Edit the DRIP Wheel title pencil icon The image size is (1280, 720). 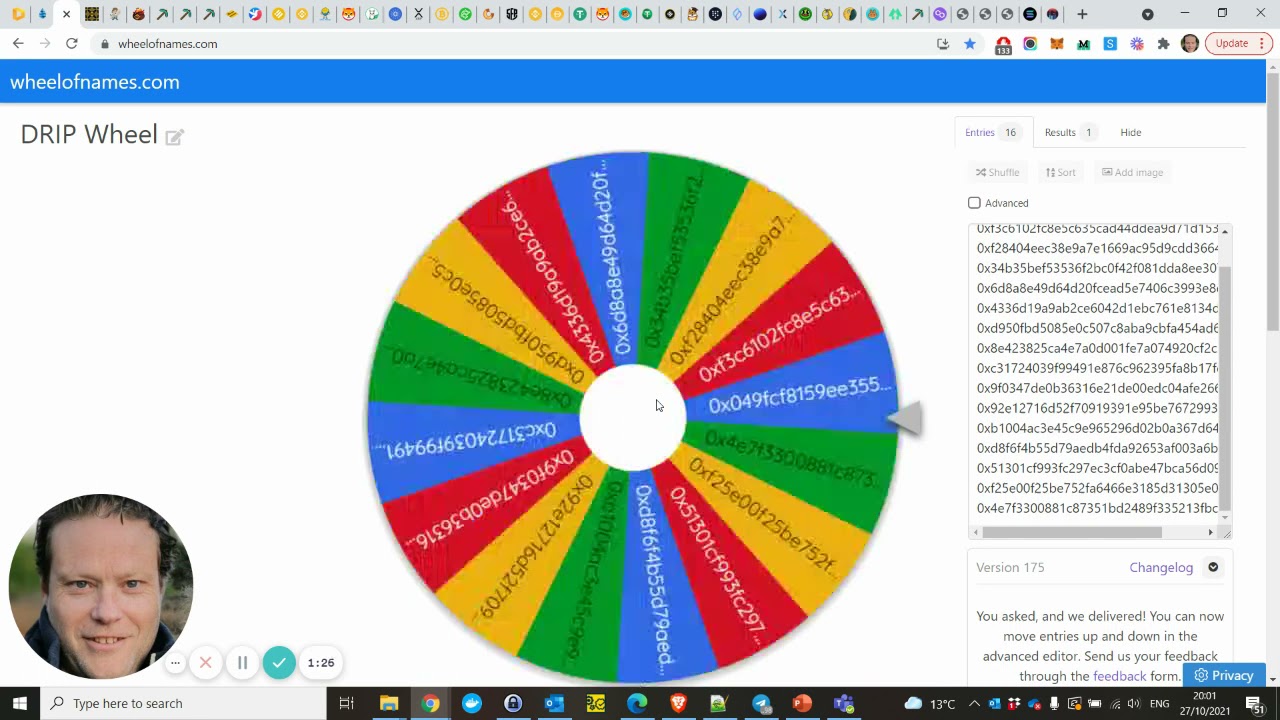pos(175,137)
